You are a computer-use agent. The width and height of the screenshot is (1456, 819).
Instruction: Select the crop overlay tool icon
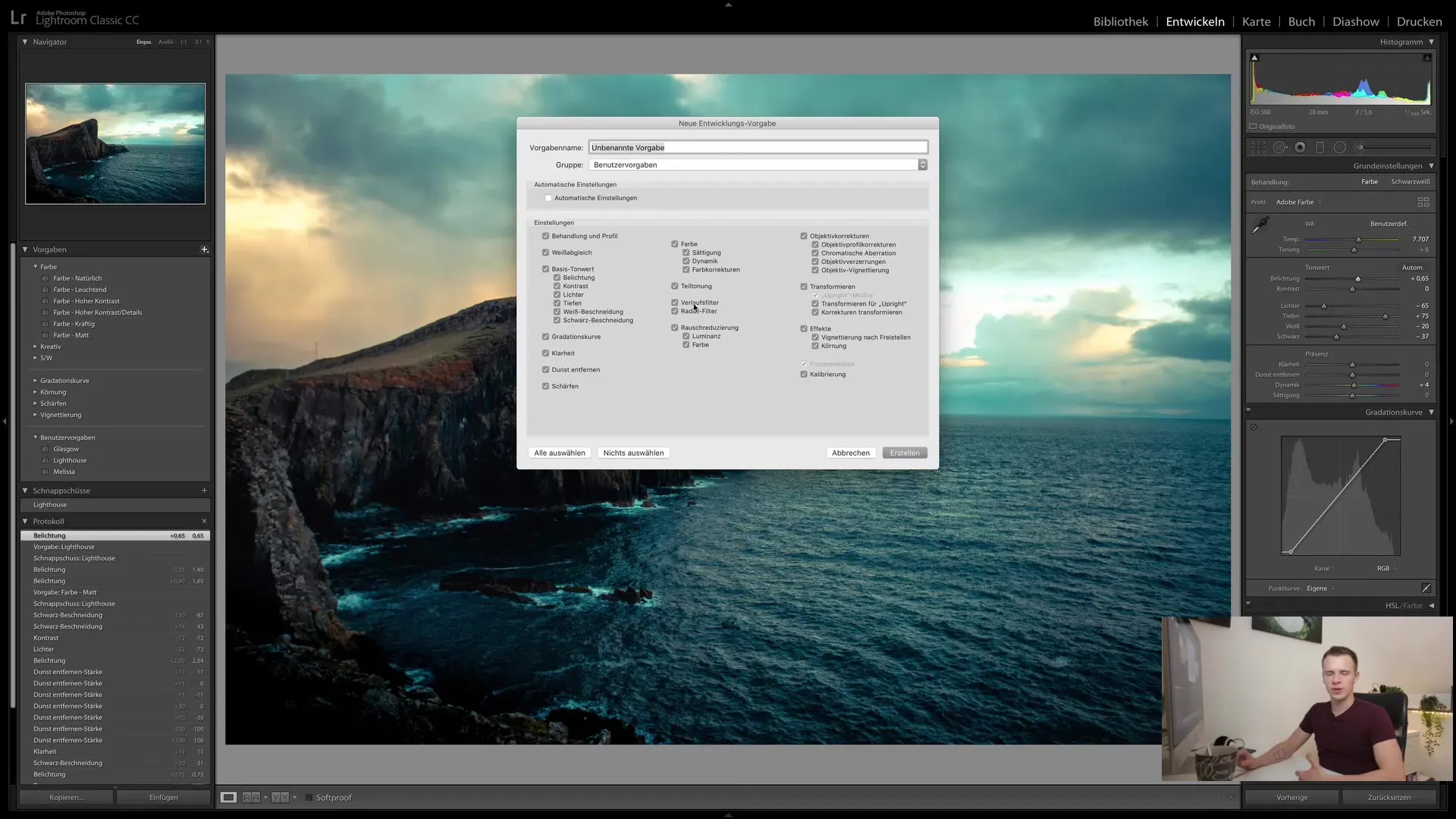click(x=1258, y=147)
